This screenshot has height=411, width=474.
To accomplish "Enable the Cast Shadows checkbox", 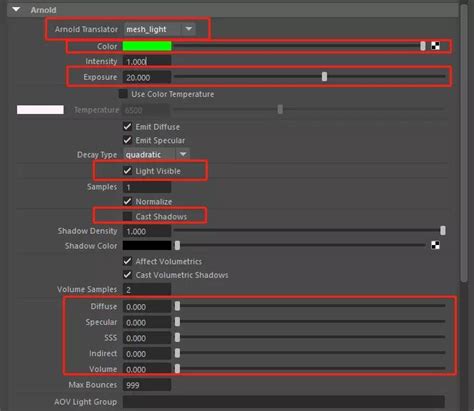I will (x=127, y=216).
